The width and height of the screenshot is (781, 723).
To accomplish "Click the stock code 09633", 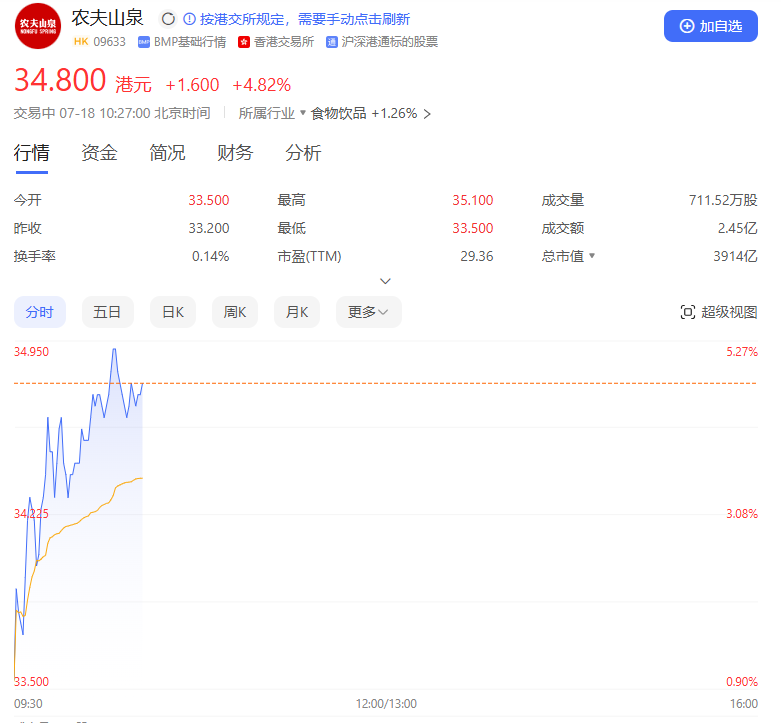I will (110, 42).
